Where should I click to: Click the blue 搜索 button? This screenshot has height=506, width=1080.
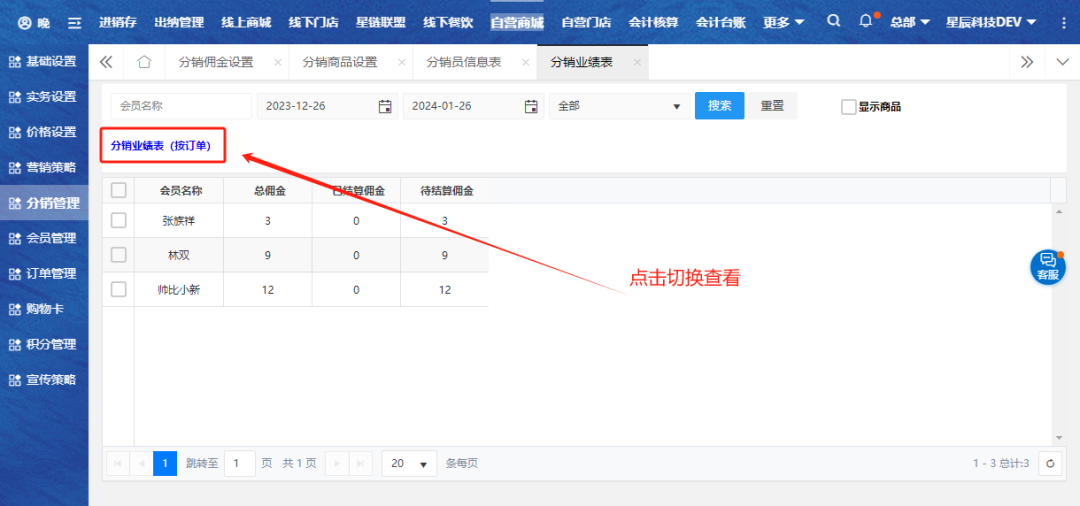click(719, 106)
